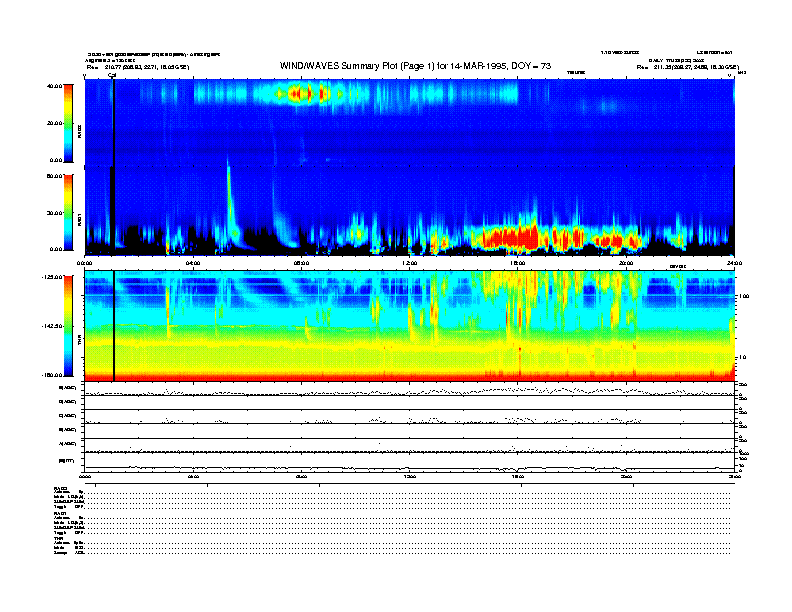The width and height of the screenshot is (792, 612).
Task: Click the 24:00 tick label below RAD1
Action: (734, 263)
